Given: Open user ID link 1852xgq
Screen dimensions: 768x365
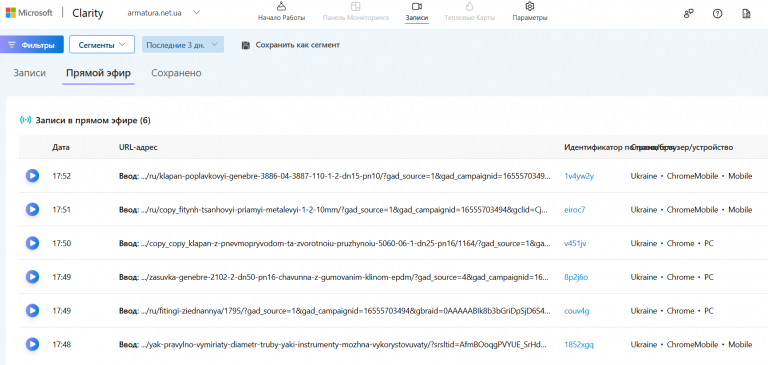Looking at the screenshot, I should [579, 345].
